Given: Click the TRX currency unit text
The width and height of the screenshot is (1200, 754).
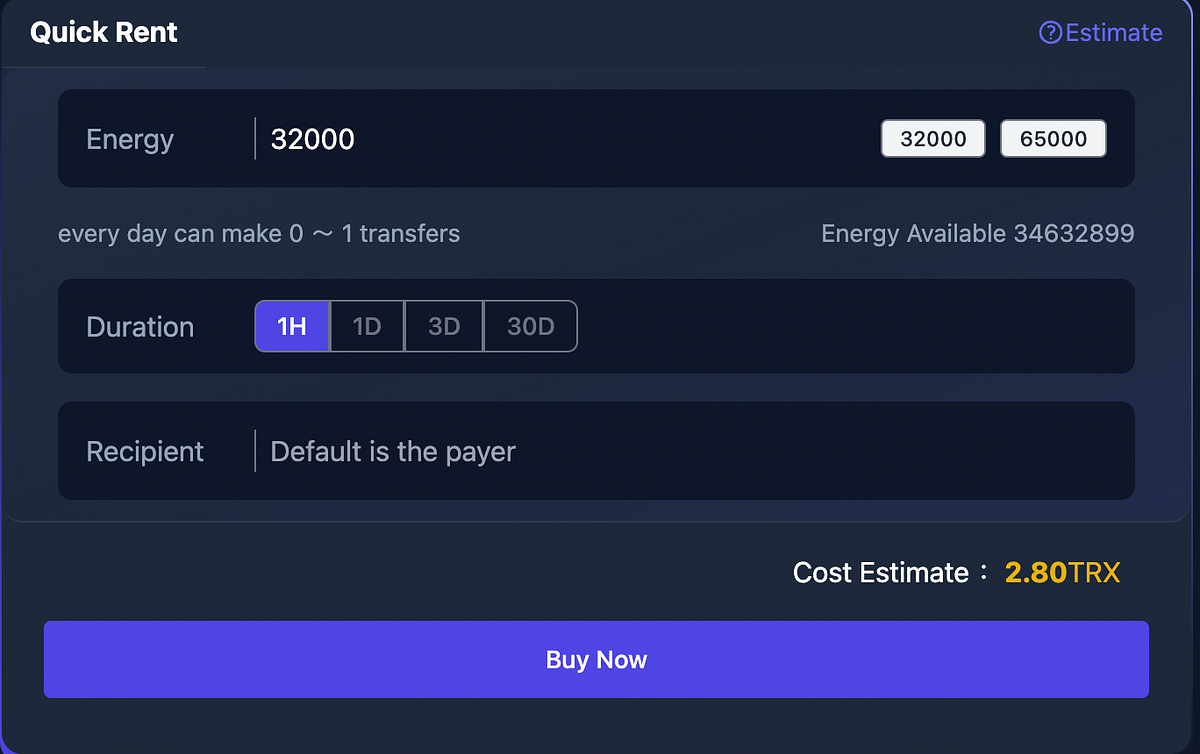Looking at the screenshot, I should 1094,573.
